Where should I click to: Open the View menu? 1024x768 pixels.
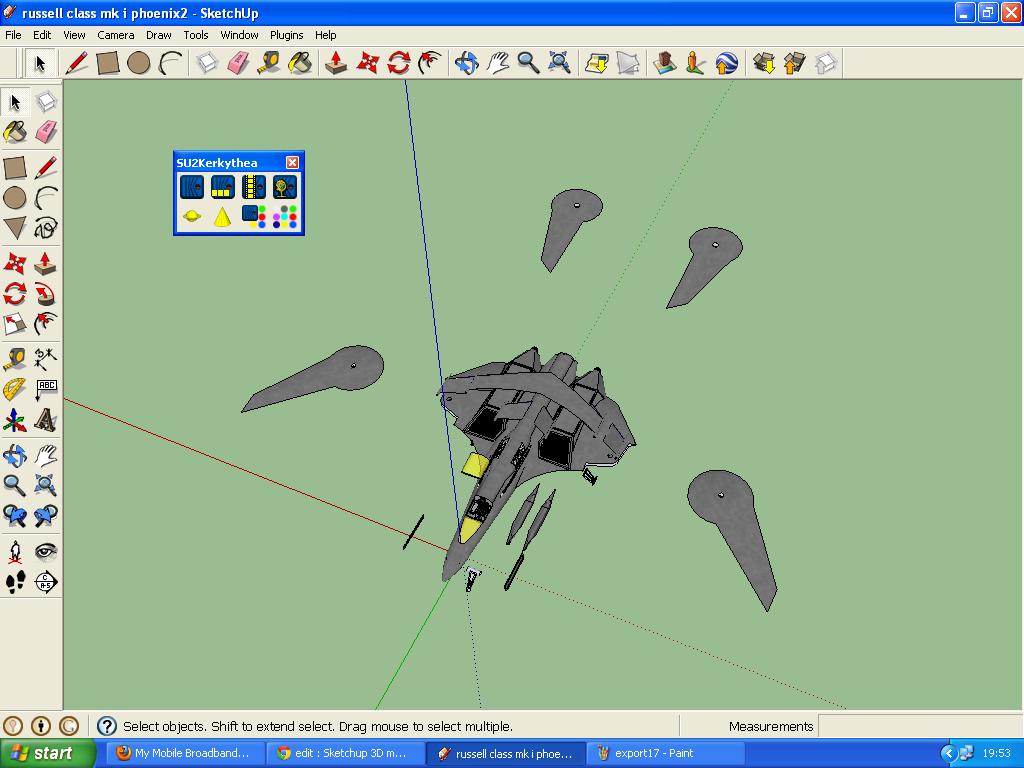coord(74,35)
